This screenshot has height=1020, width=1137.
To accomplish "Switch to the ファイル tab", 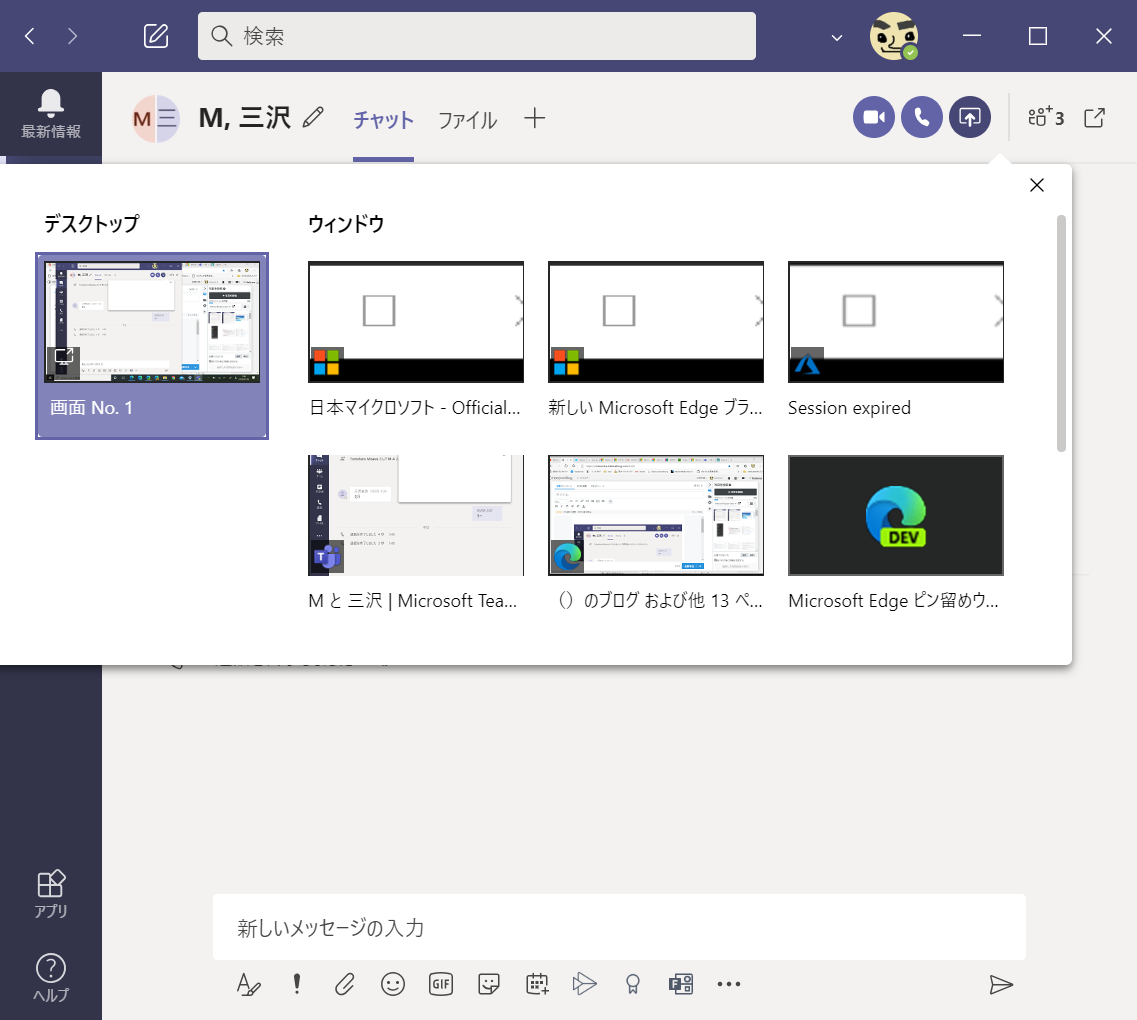I will tap(468, 120).
